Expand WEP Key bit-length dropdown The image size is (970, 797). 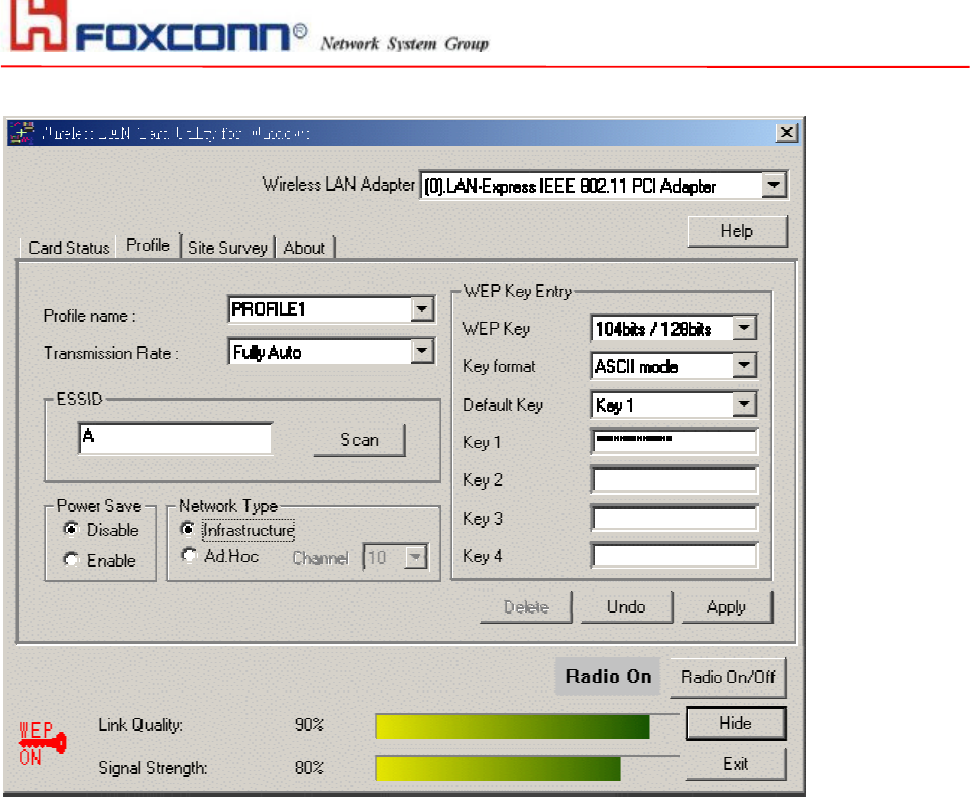point(744,328)
